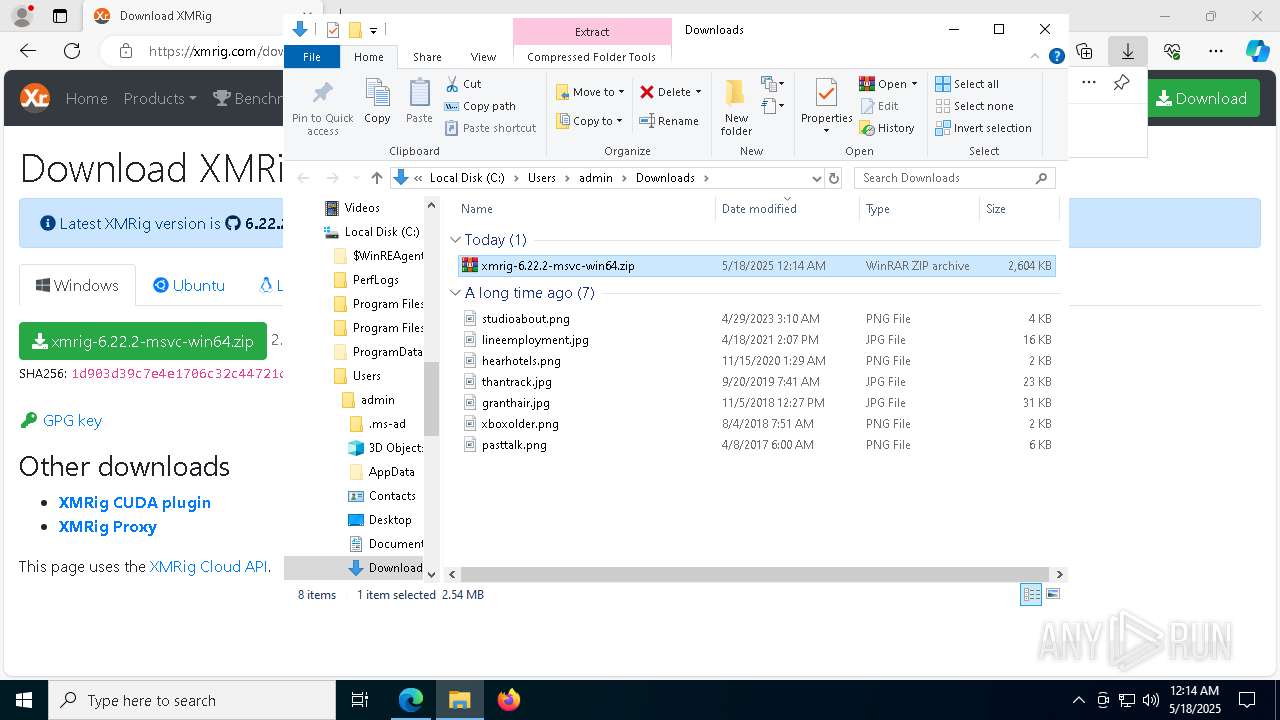This screenshot has height=720, width=1280.
Task: Click Select all in the ribbon
Action: pos(967,84)
